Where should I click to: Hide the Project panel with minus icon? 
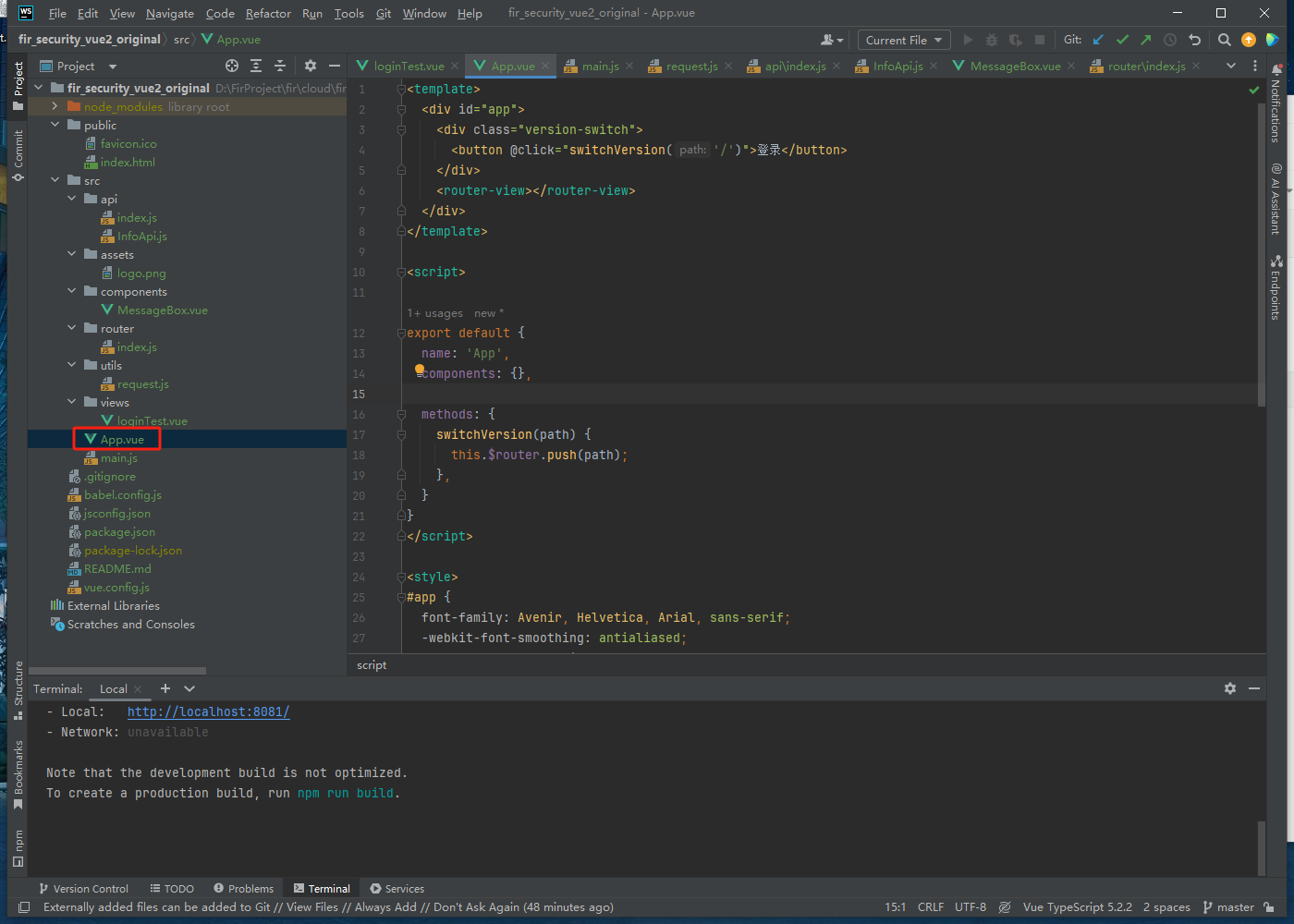pyautogui.click(x=335, y=66)
